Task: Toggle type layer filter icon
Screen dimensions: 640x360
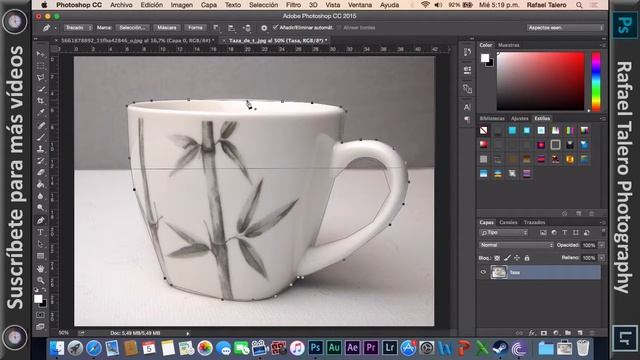Action: coord(564,233)
